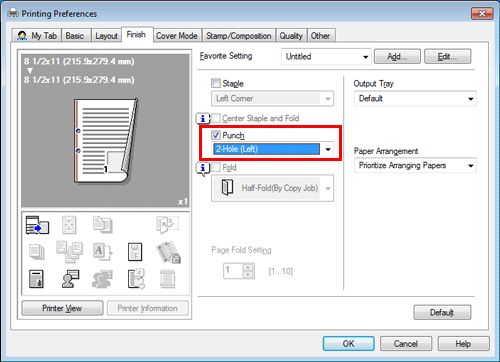Open the Prioritize Arranging Papers dropdown

[x=415, y=166]
